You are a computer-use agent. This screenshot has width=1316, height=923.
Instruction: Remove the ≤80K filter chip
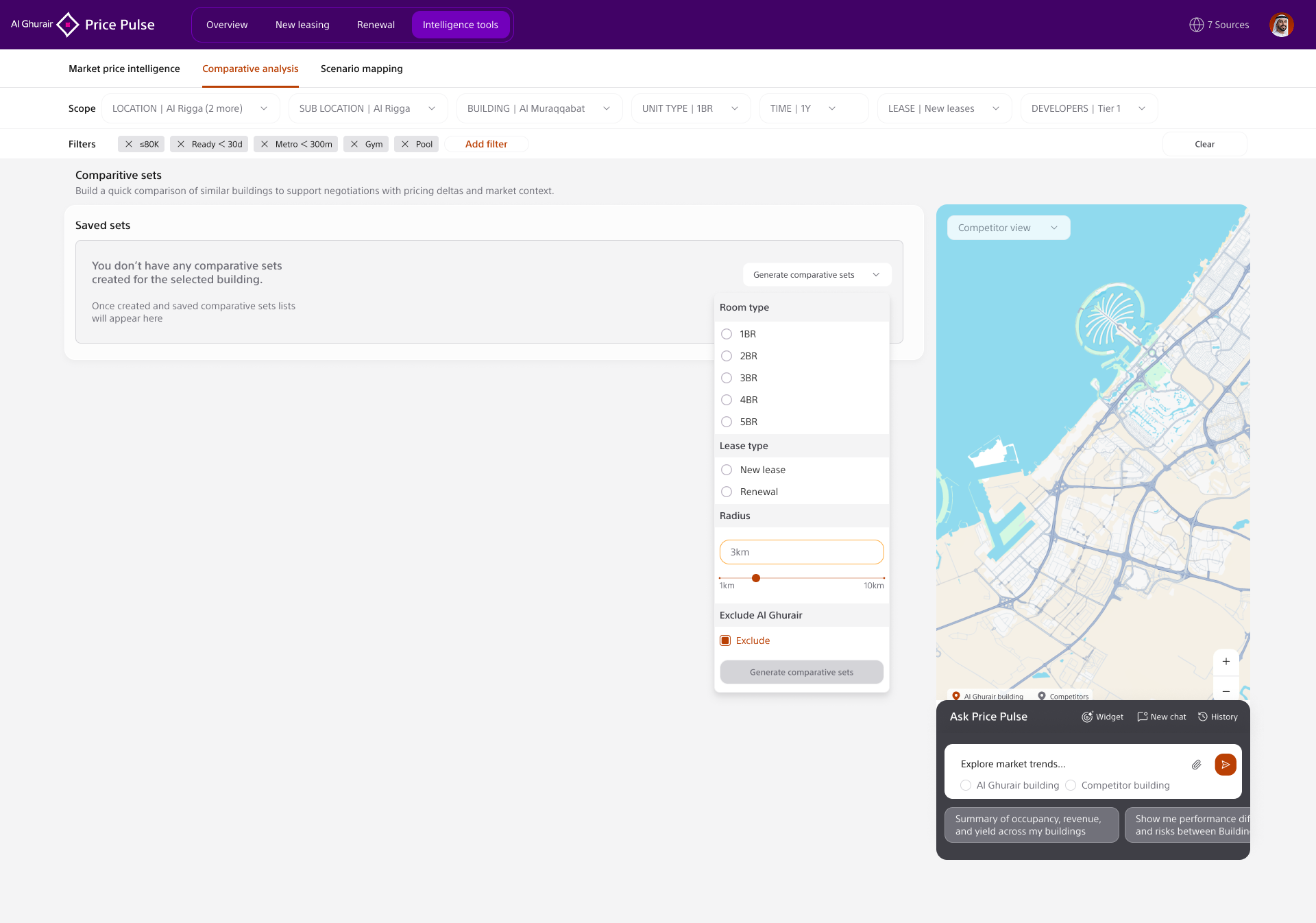pos(129,144)
